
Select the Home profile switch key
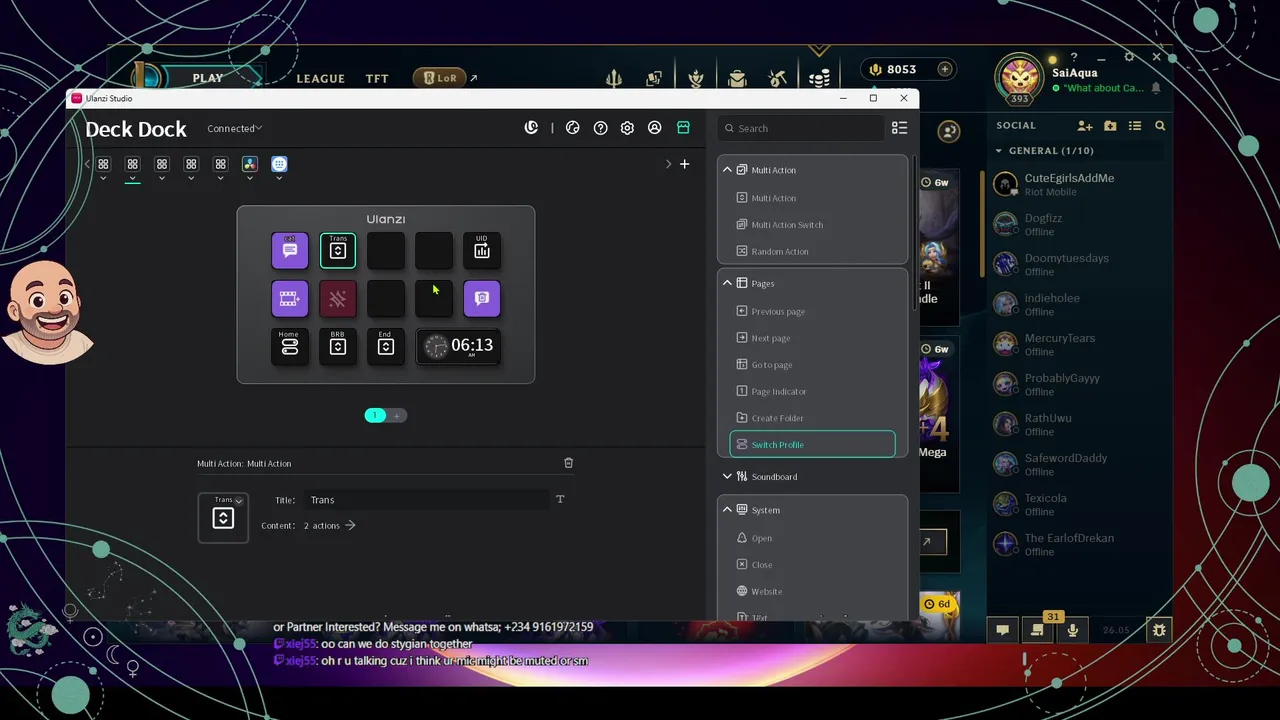(x=290, y=346)
